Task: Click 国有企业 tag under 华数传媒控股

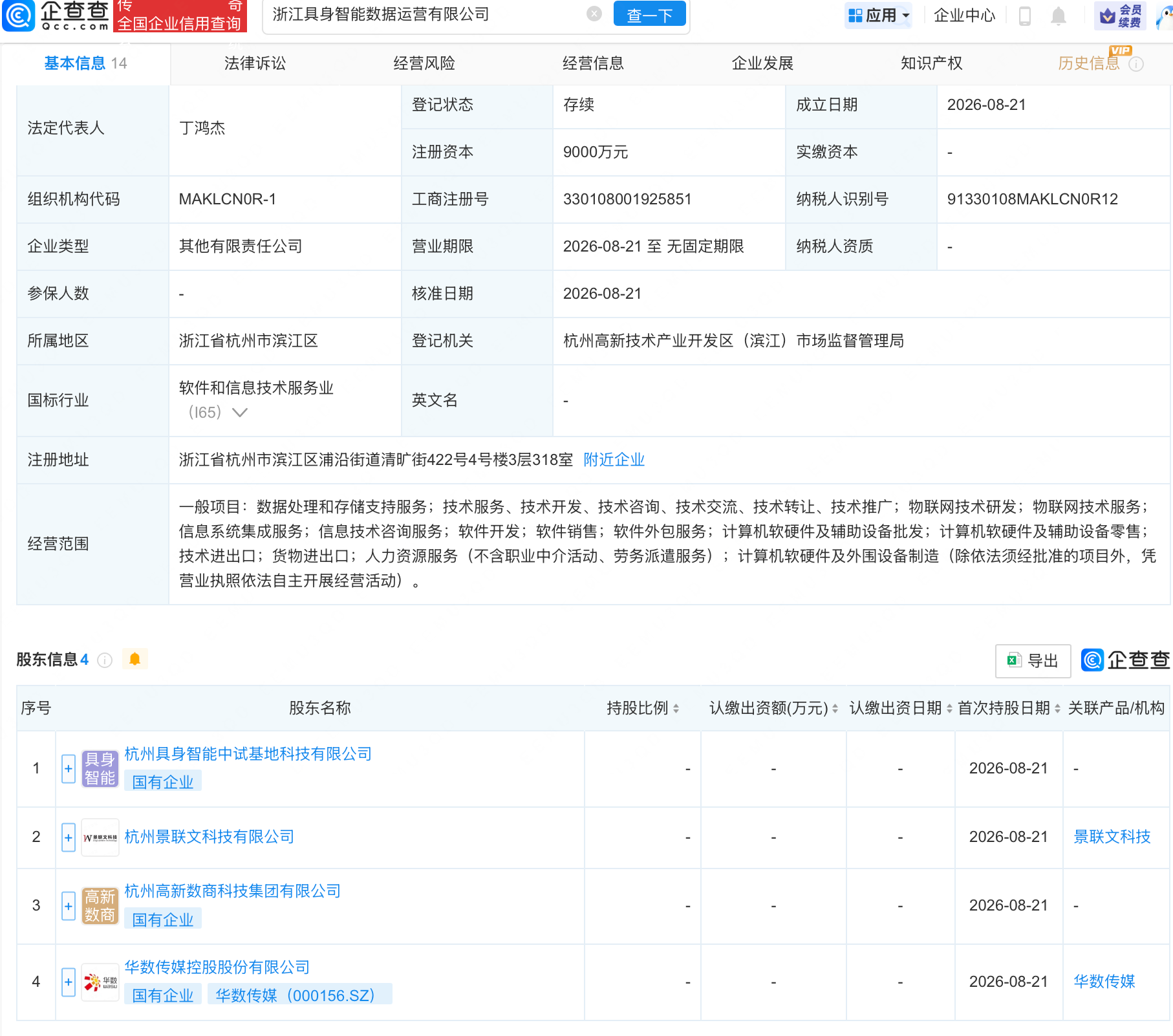Action: point(163,995)
